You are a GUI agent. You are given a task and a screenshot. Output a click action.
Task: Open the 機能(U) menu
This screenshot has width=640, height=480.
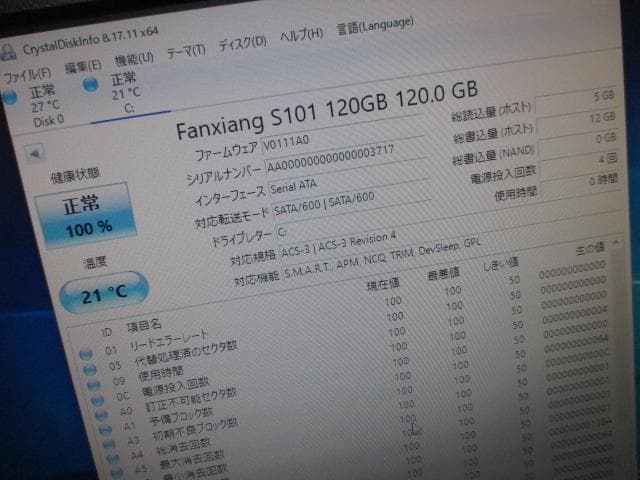pyautogui.click(x=134, y=59)
